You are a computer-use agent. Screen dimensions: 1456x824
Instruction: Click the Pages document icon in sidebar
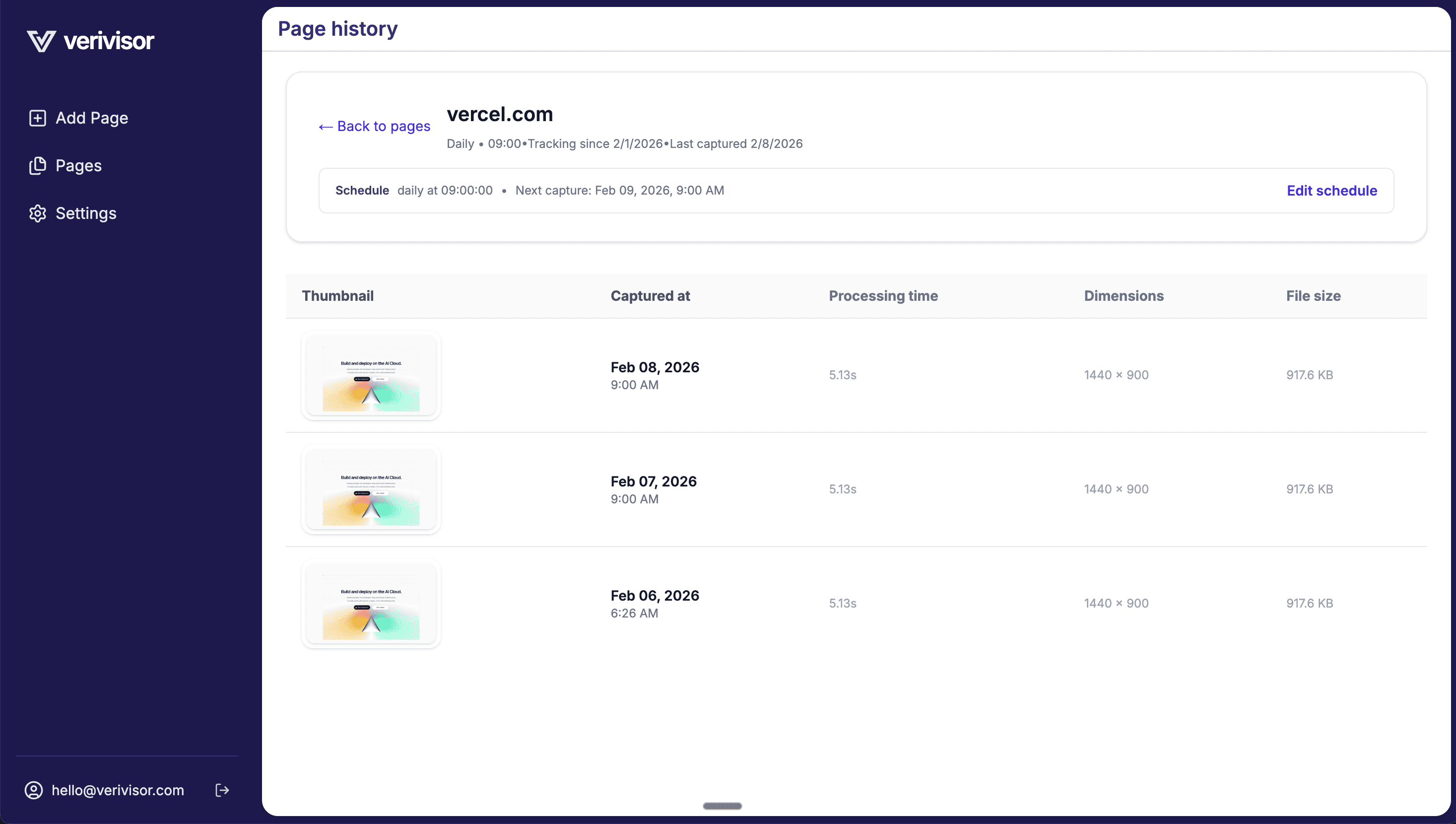pyautogui.click(x=37, y=165)
